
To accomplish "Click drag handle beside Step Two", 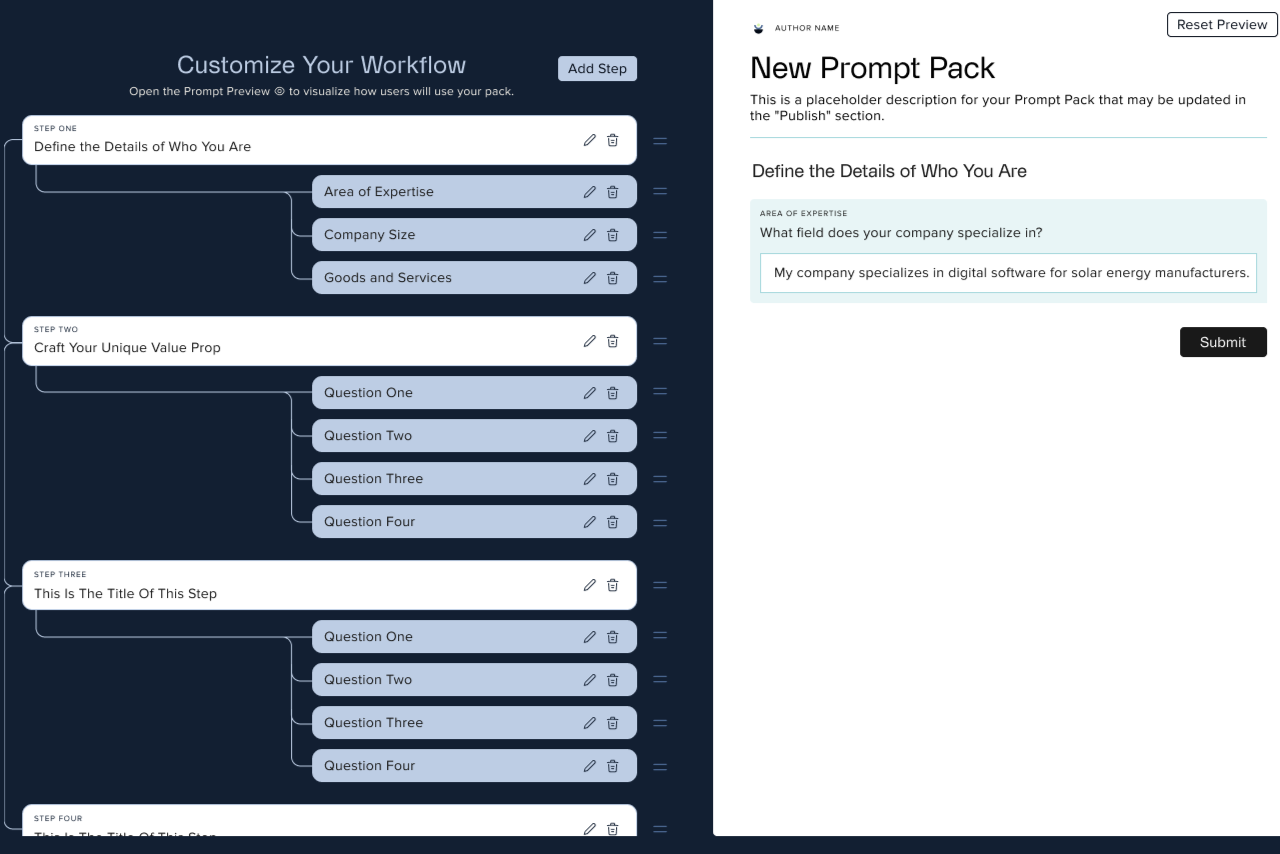I will (660, 341).
